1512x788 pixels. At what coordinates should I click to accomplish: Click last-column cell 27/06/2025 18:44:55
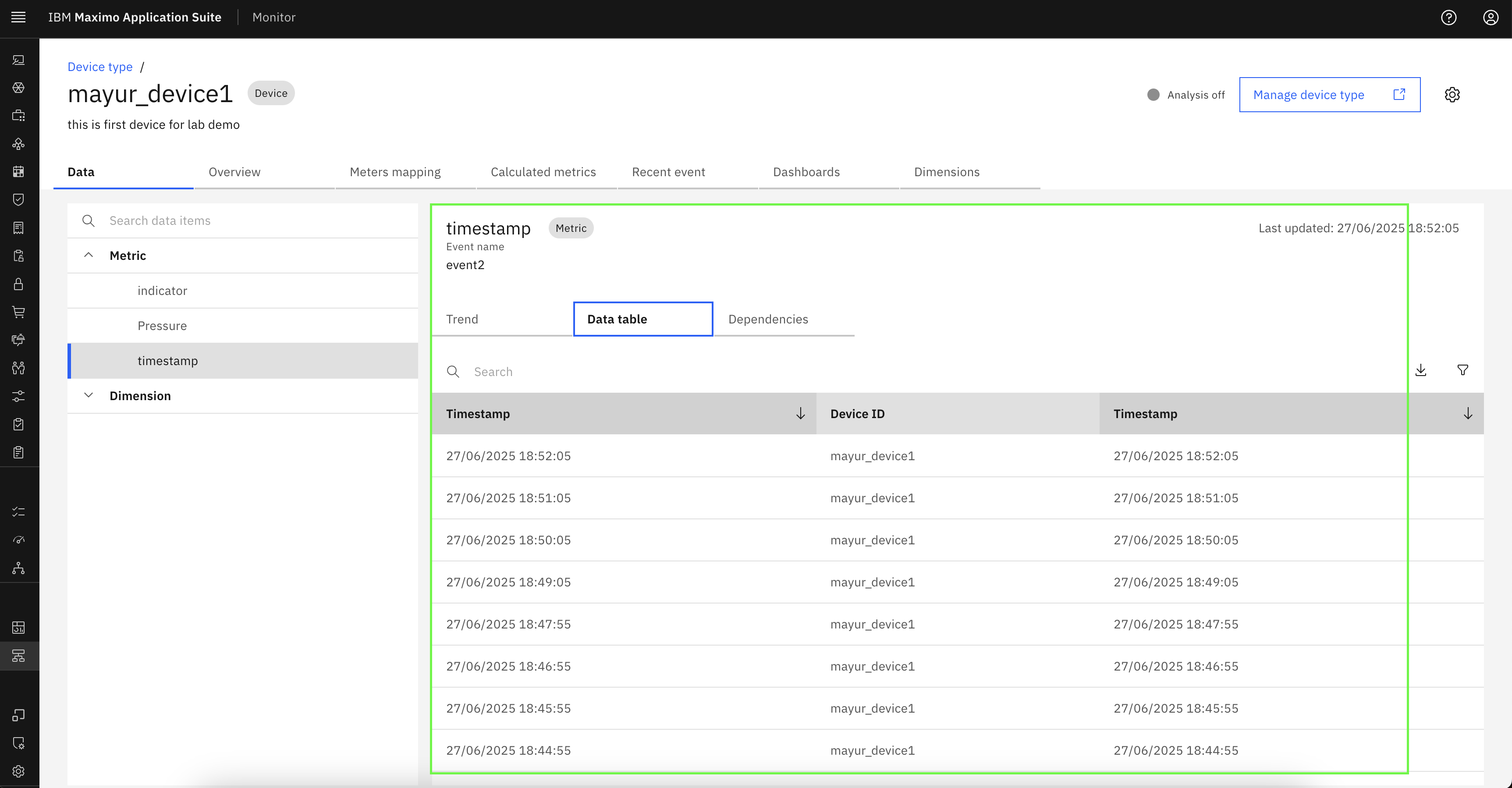click(1176, 750)
